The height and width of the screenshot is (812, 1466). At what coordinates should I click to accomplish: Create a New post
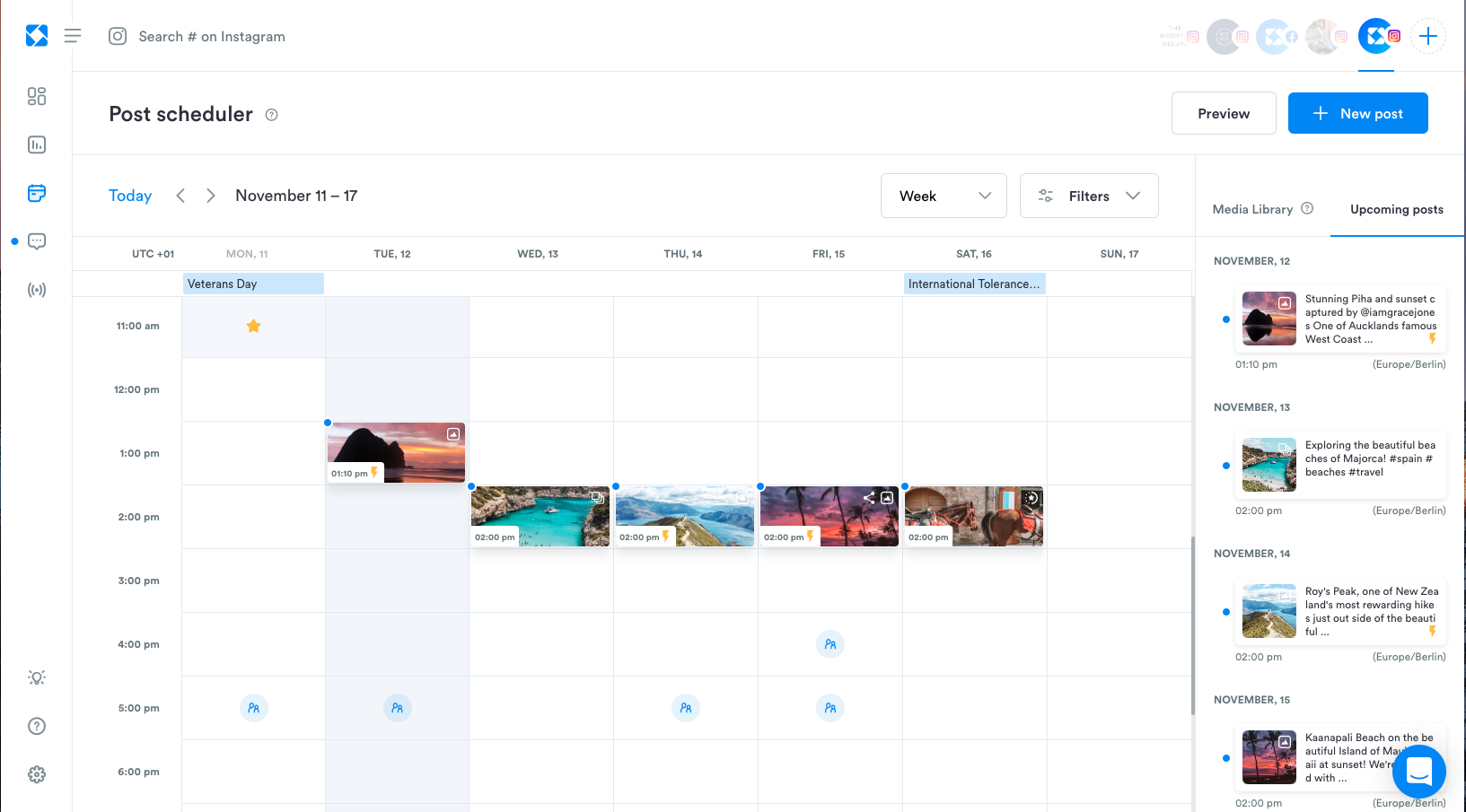click(x=1358, y=113)
